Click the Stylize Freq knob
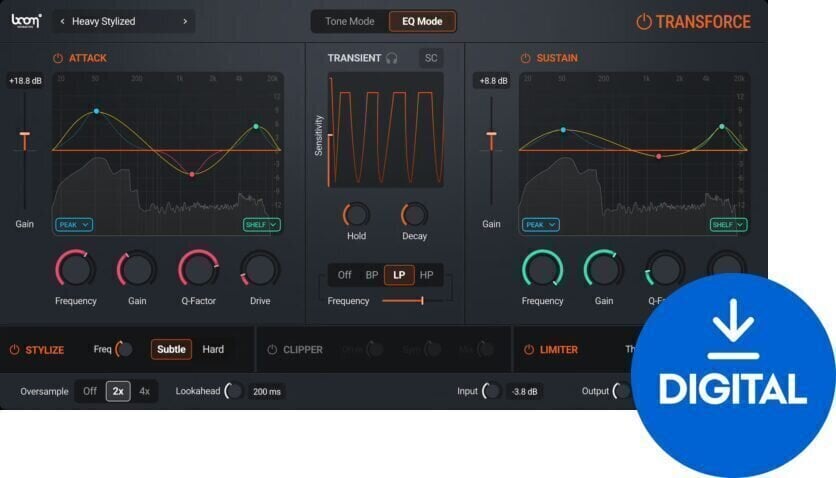The height and width of the screenshot is (478, 836). coord(124,349)
